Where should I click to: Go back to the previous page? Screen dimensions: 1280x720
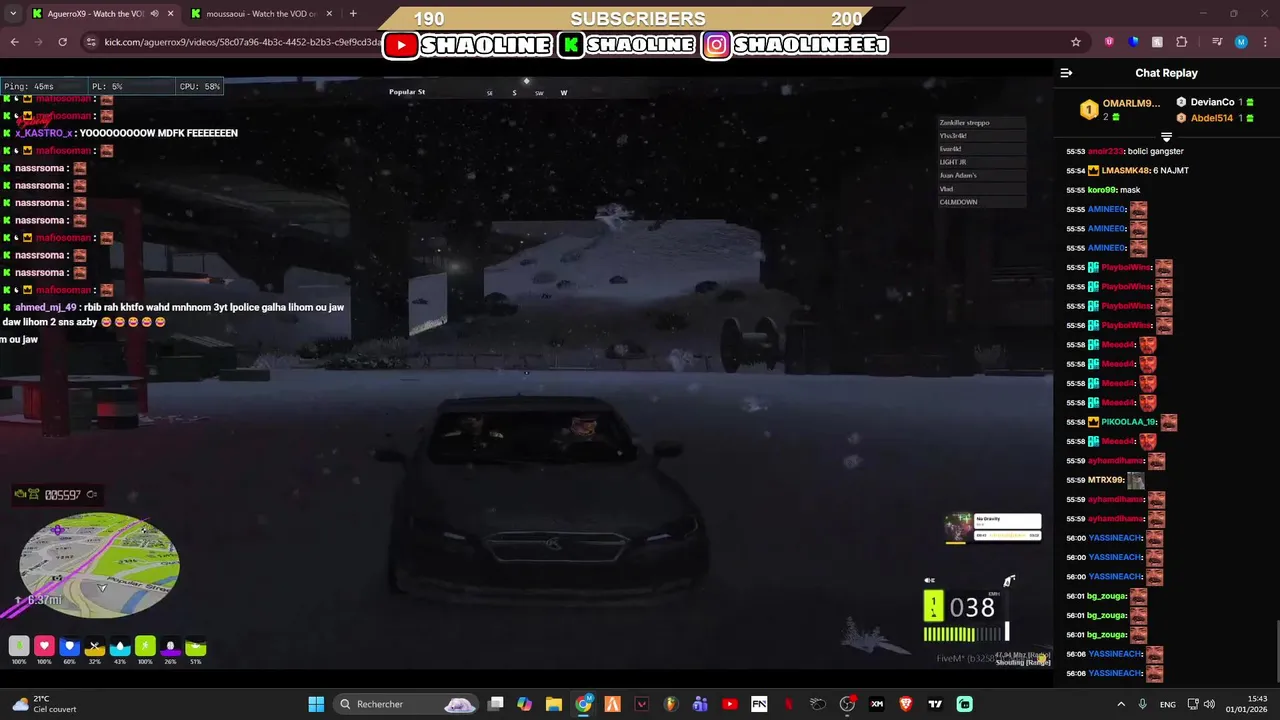click(14, 42)
